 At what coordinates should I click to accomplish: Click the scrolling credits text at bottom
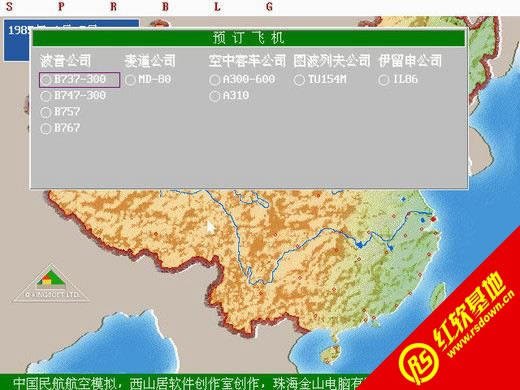[x=190, y=383]
